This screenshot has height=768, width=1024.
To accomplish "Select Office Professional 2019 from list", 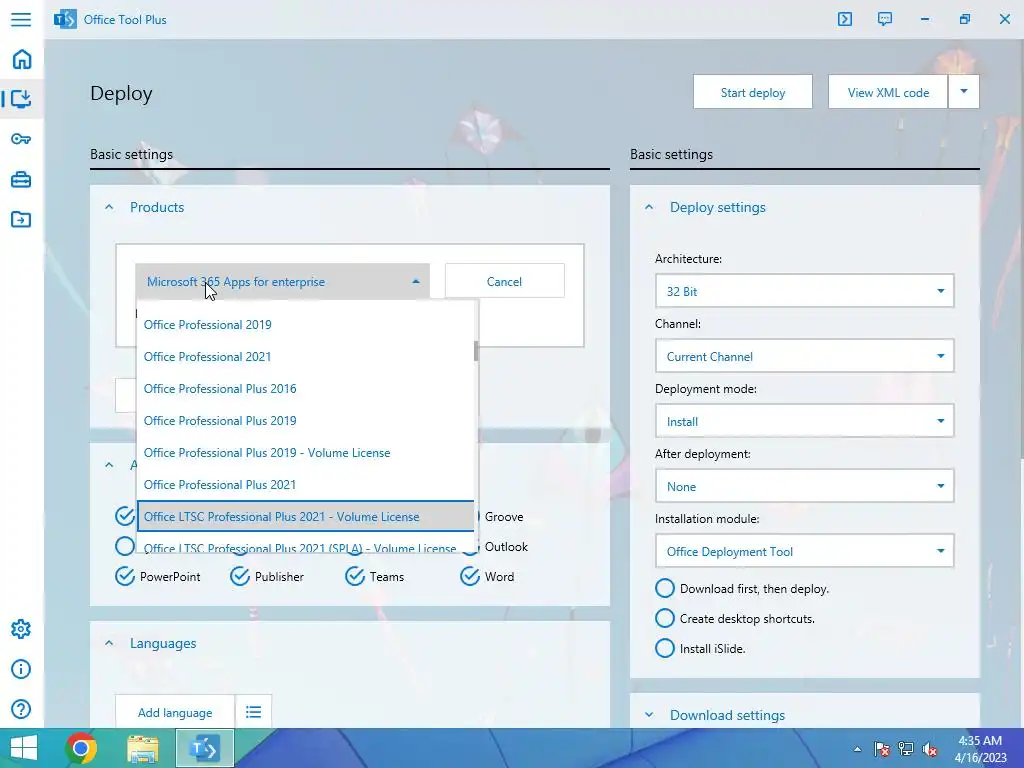I will tap(305, 325).
